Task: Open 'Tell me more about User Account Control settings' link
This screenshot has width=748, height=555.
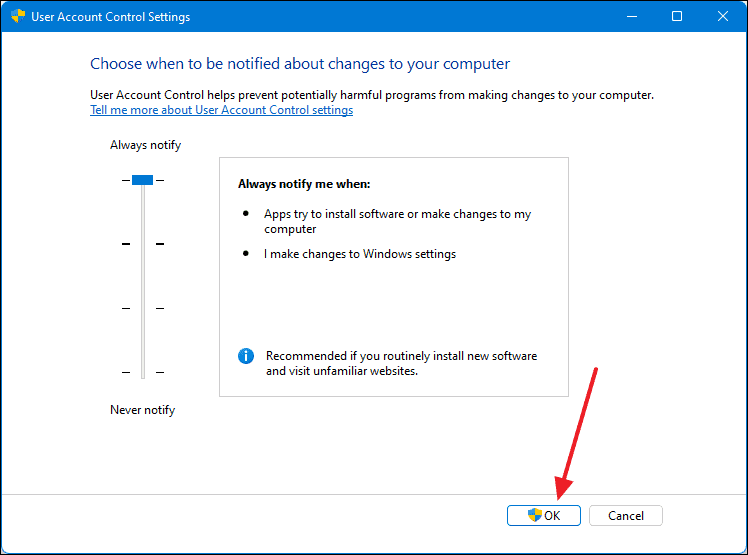Action: tap(221, 110)
